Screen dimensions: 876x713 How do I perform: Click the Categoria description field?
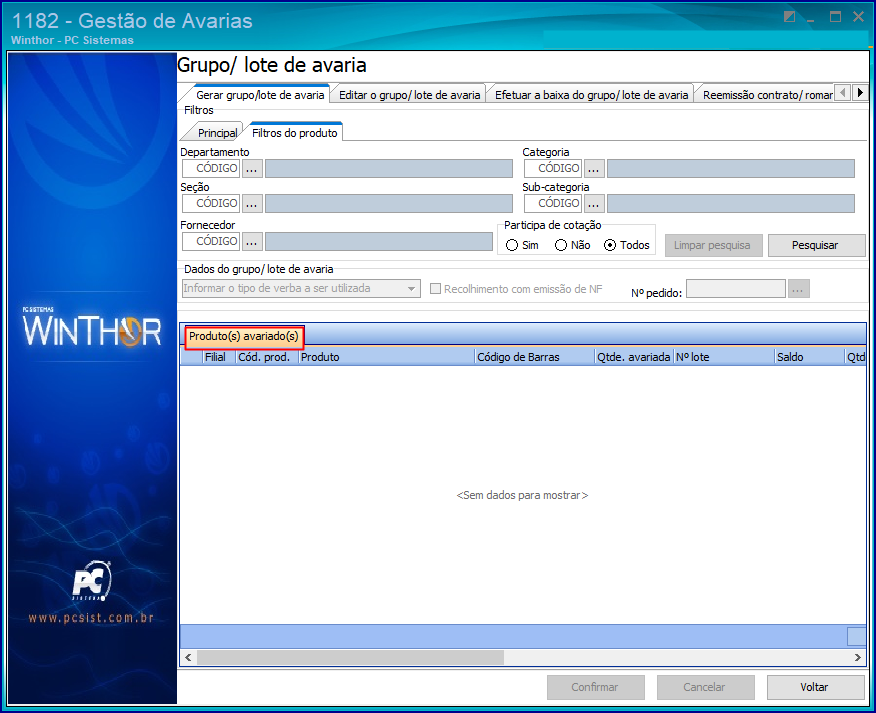(x=731, y=168)
